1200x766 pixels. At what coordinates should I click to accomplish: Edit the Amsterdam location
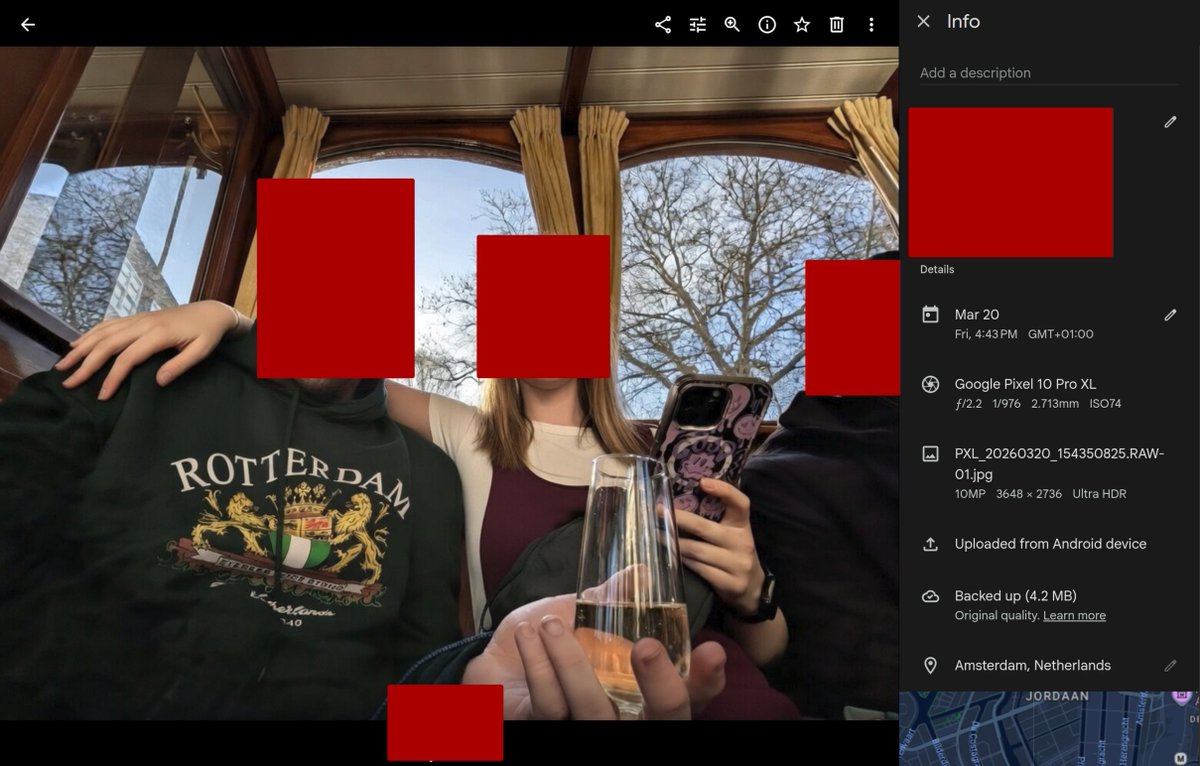click(x=1170, y=665)
